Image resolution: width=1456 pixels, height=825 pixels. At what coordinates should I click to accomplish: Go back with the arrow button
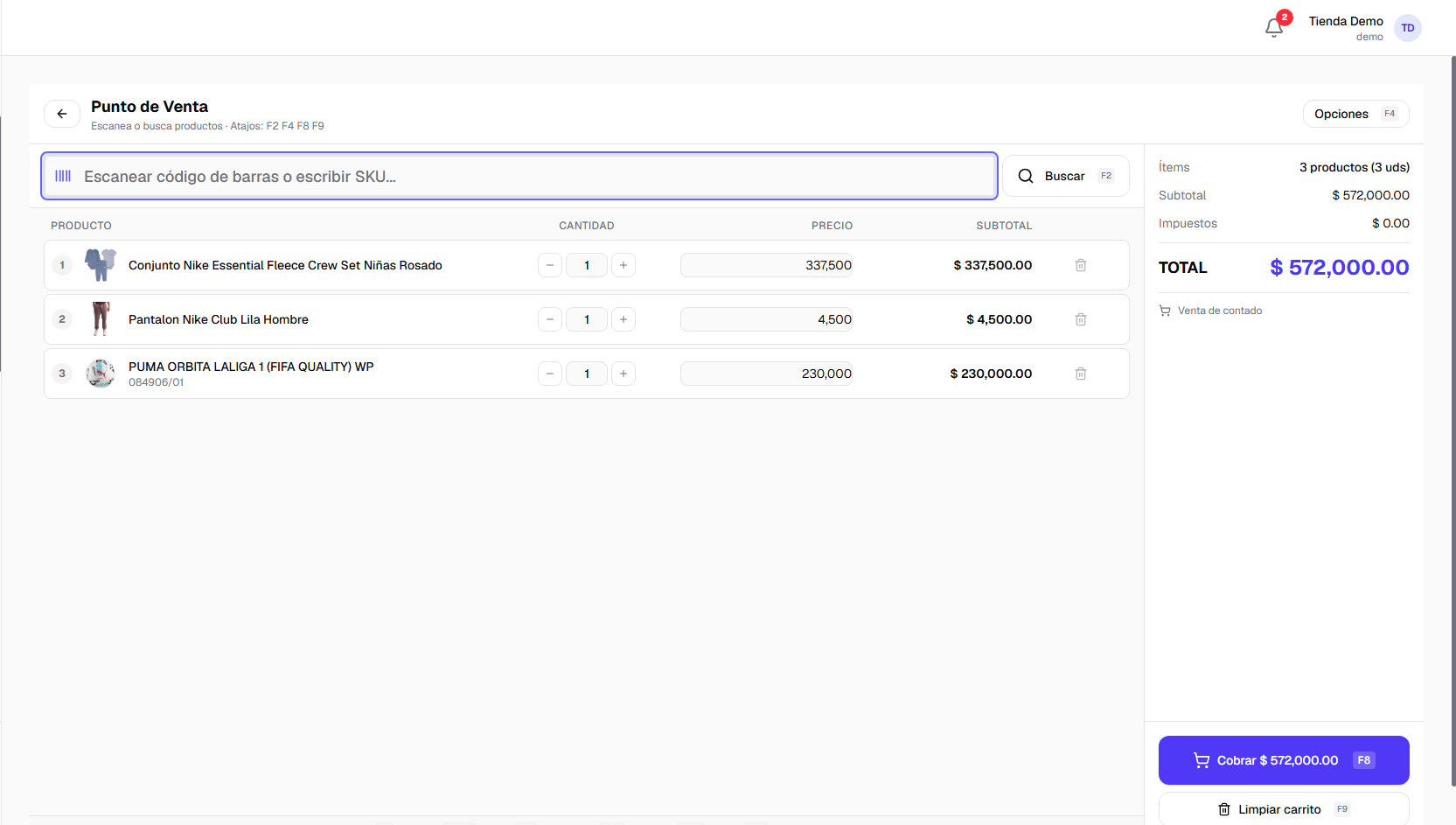[x=62, y=114]
